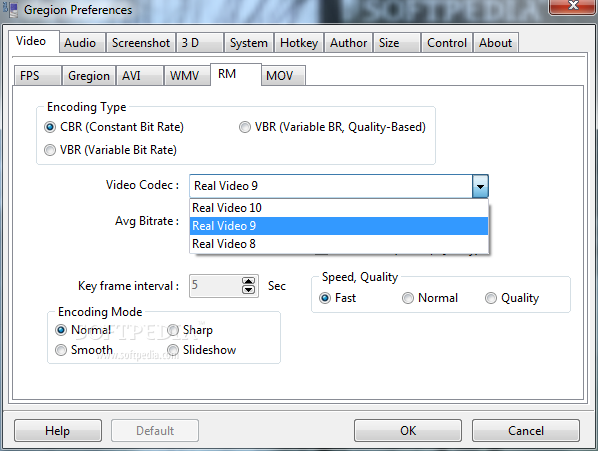Screen dimensions: 598x451
Task: Switch to the 3 D tab
Action: pyautogui.click(x=200, y=43)
